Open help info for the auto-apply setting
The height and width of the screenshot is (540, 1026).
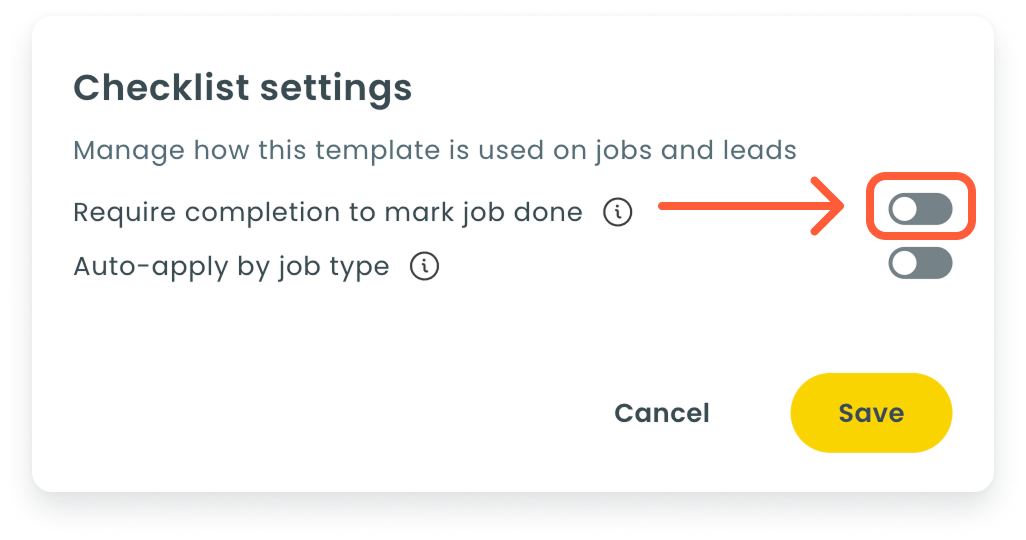point(425,267)
